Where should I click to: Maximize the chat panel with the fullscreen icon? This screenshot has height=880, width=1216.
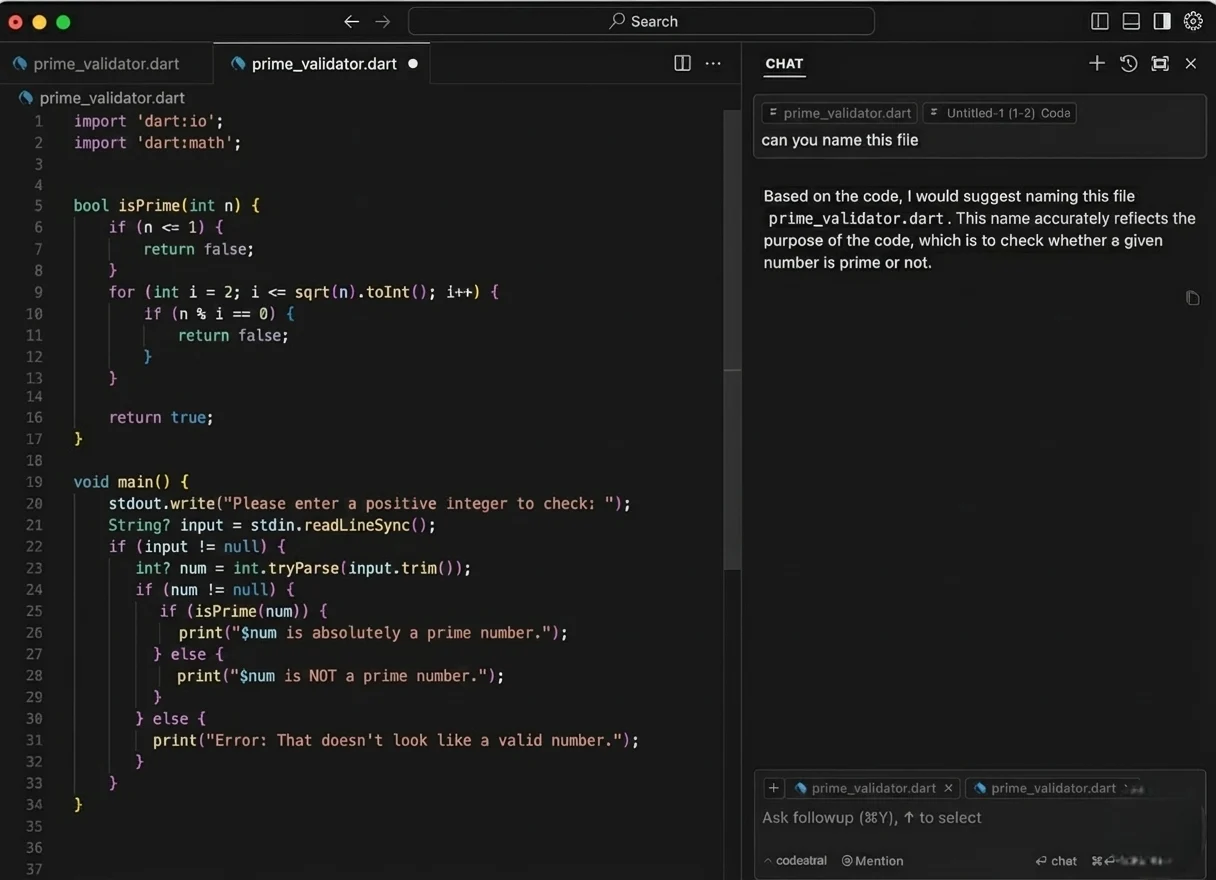(1160, 63)
